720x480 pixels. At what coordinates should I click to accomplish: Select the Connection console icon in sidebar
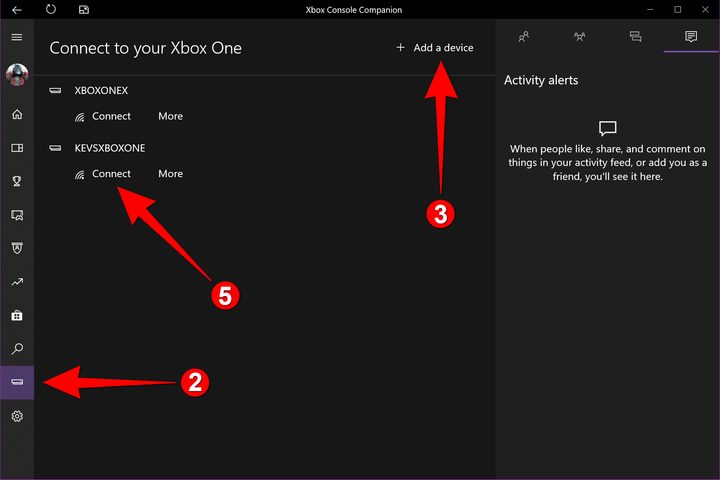point(17,382)
